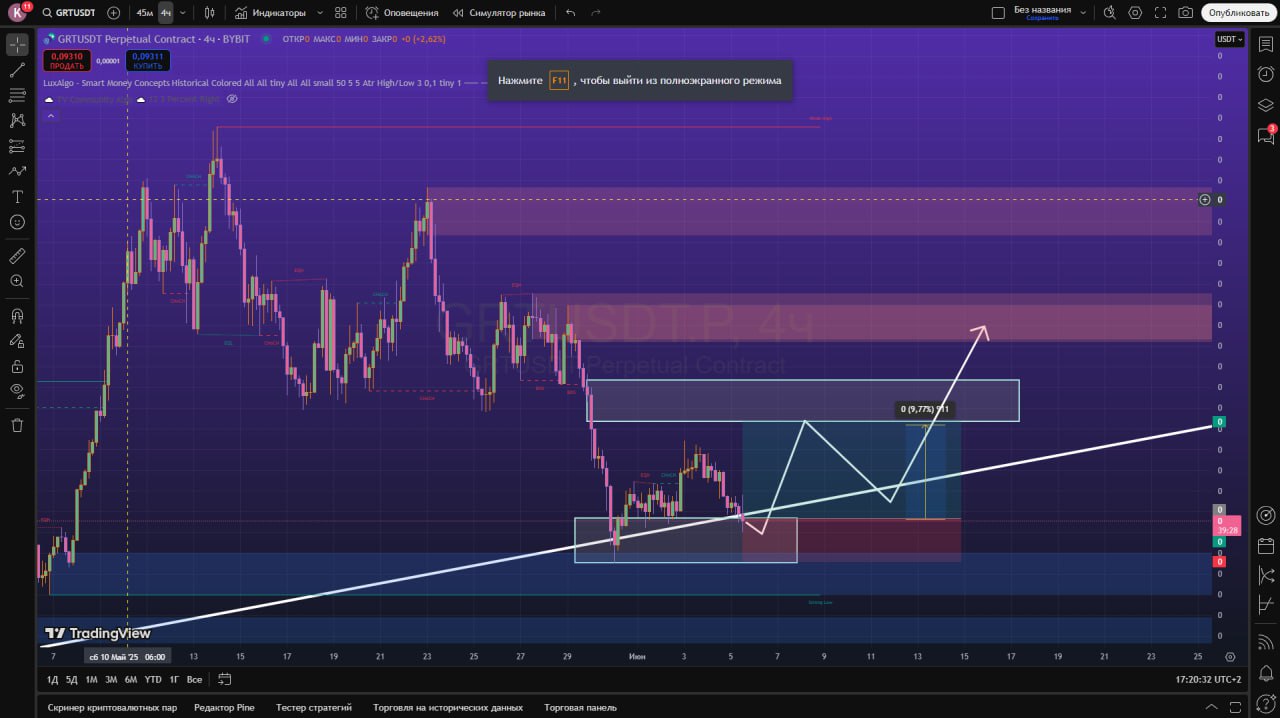The image size is (1280, 718).
Task: Open indicator templates grid icon
Action: [x=341, y=13]
